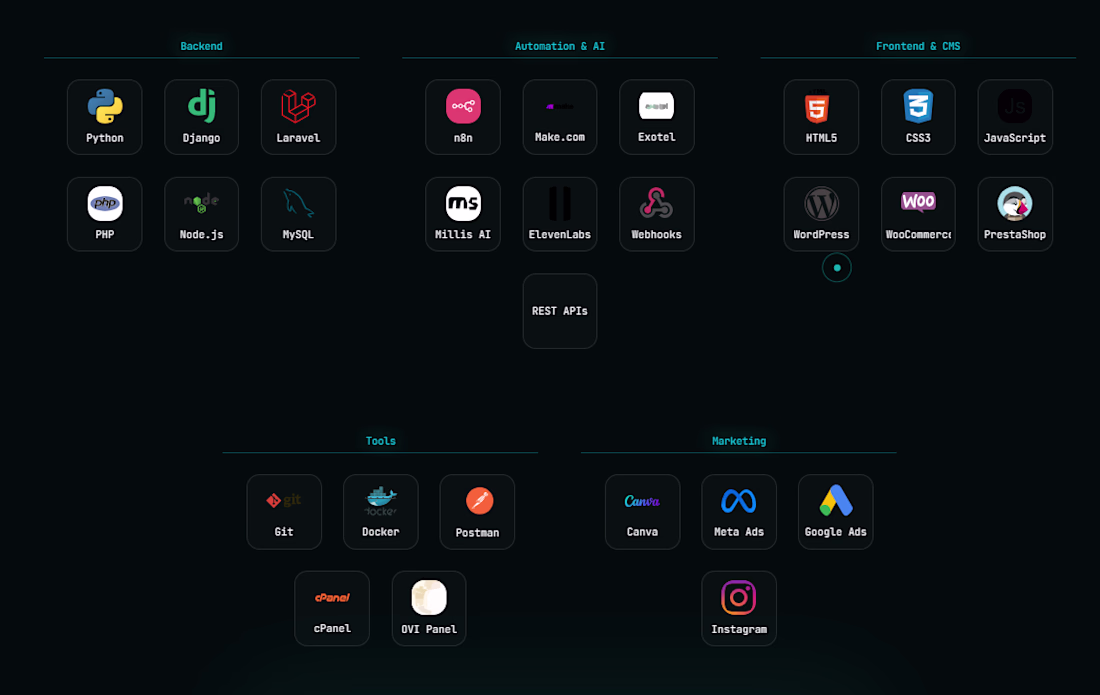1100x695 pixels.
Task: Select the Exotel logo card
Action: click(x=657, y=117)
